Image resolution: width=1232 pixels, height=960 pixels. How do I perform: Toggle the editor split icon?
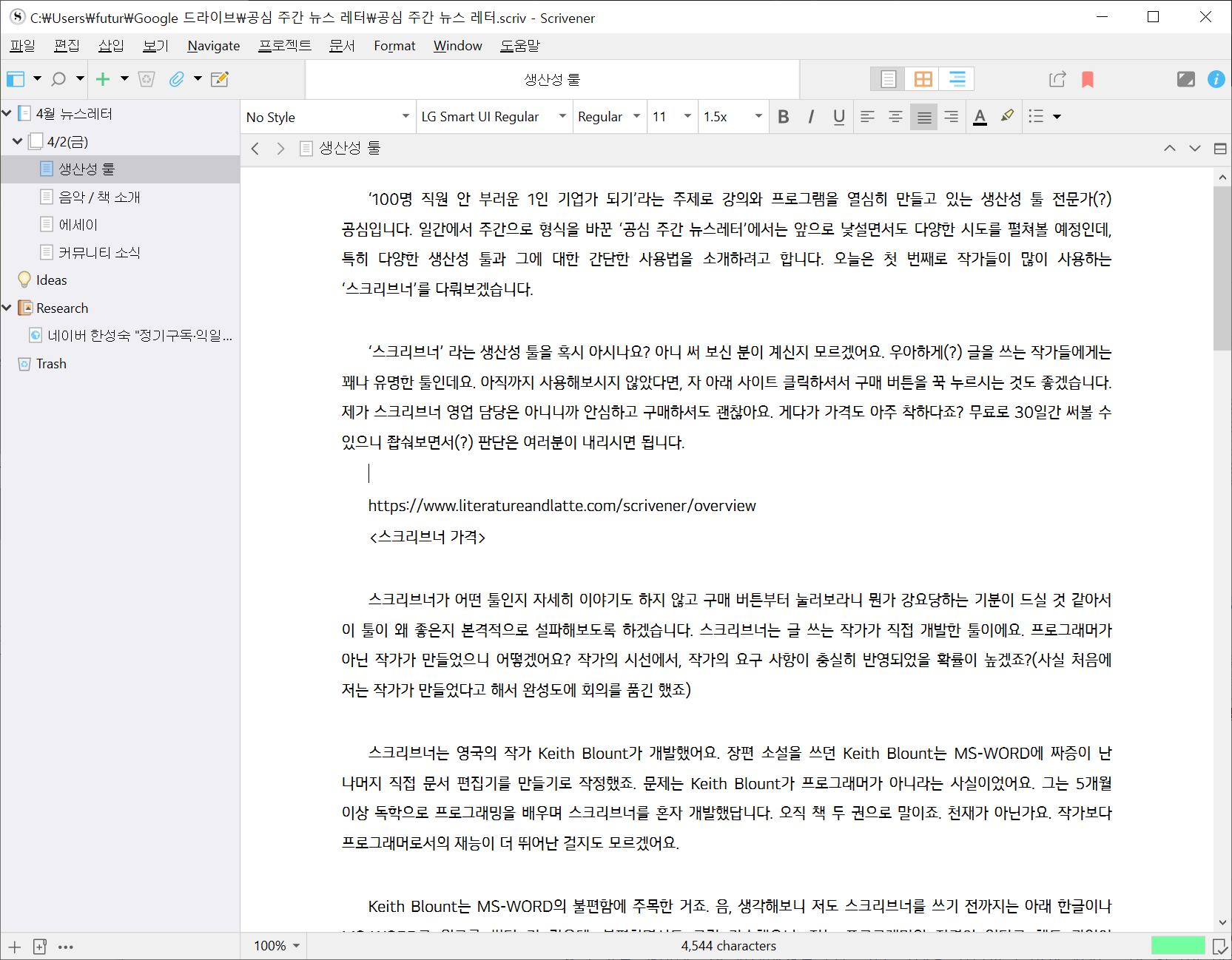click(x=1220, y=149)
